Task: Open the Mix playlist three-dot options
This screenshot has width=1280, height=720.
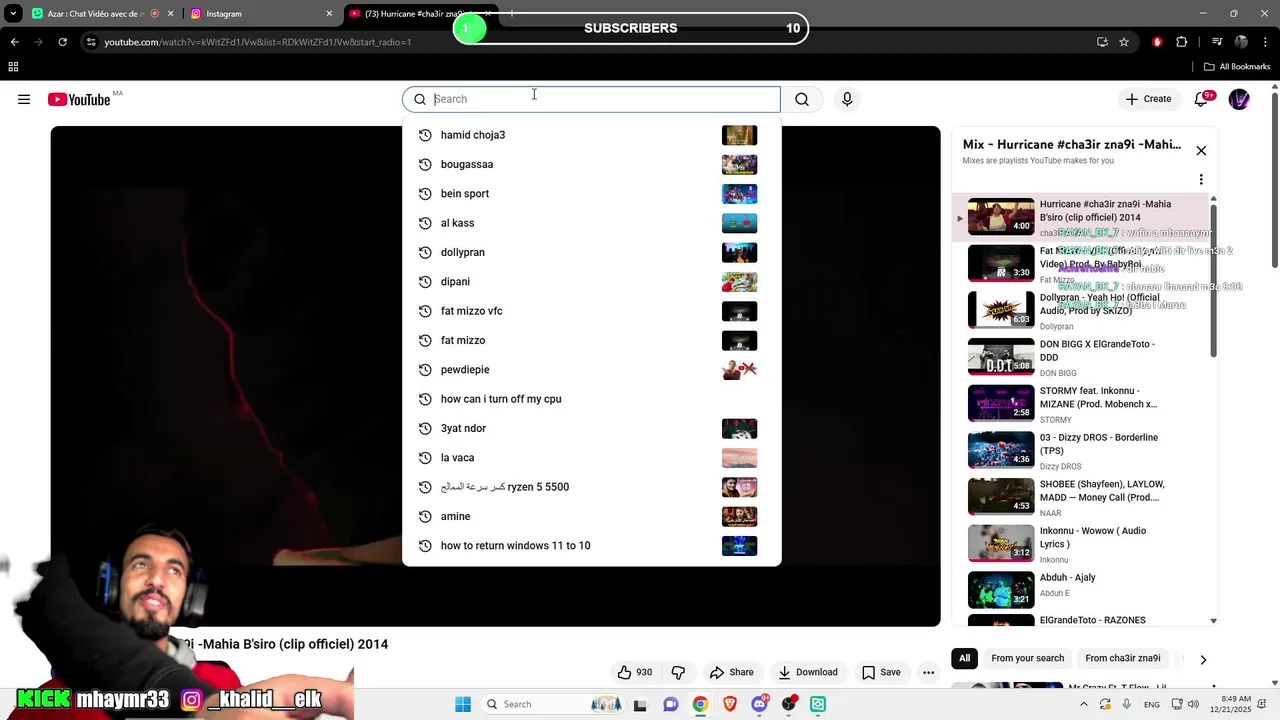Action: click(1201, 180)
